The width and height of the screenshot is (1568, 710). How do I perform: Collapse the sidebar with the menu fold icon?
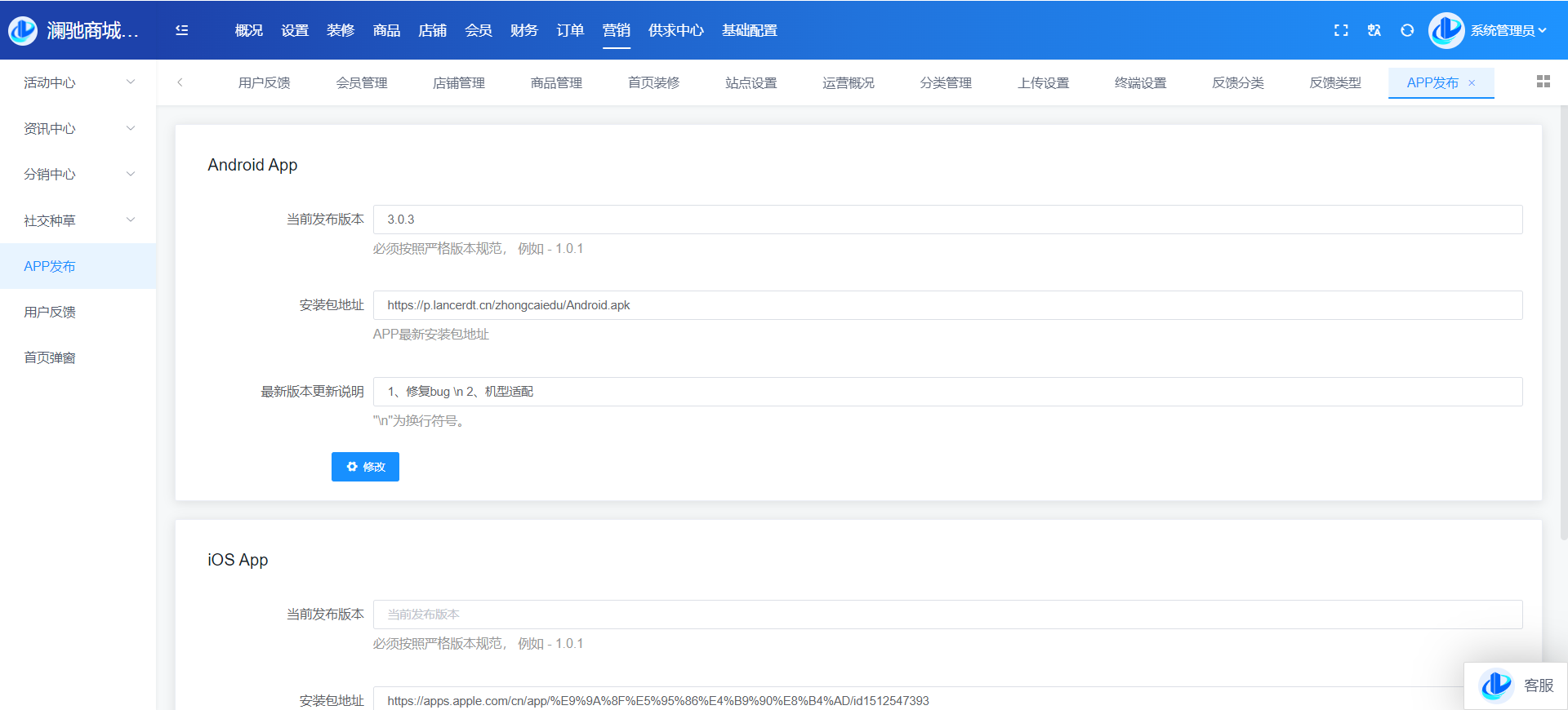(182, 30)
